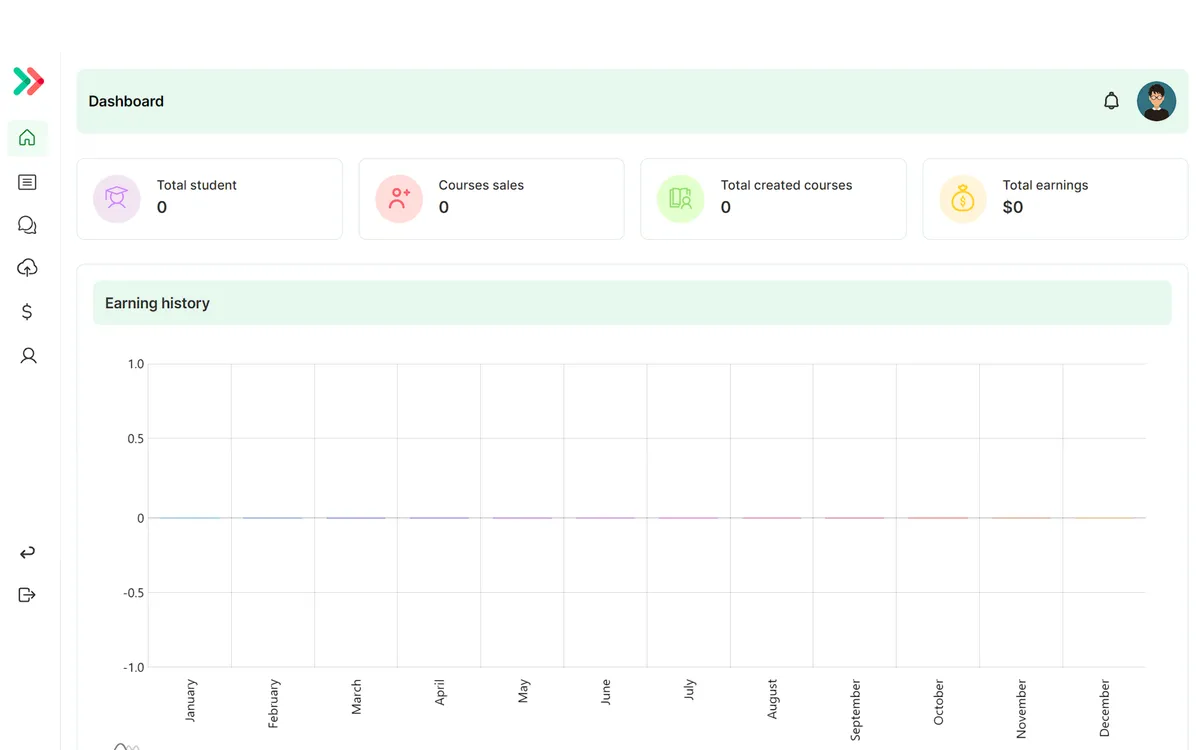1200x750 pixels.
Task: Click the May axis label
Action: [x=523, y=691]
